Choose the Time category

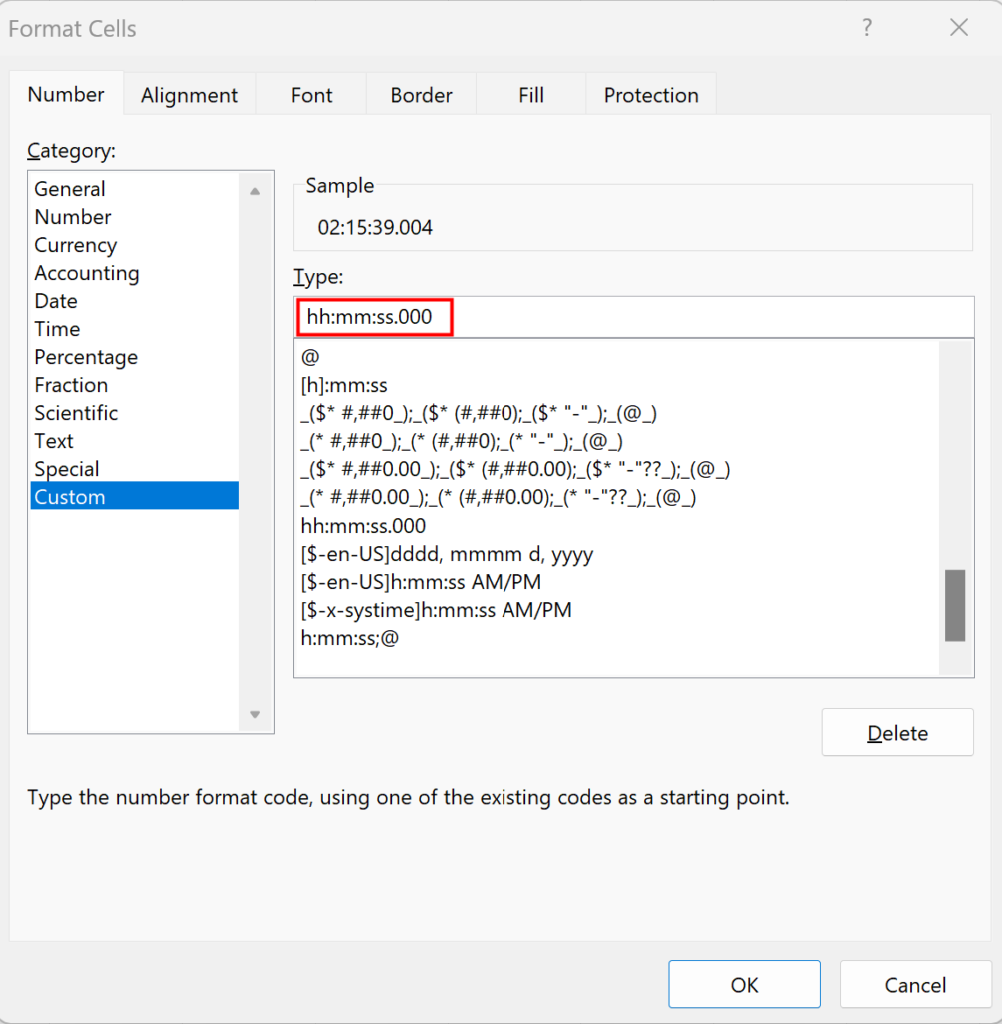point(57,329)
